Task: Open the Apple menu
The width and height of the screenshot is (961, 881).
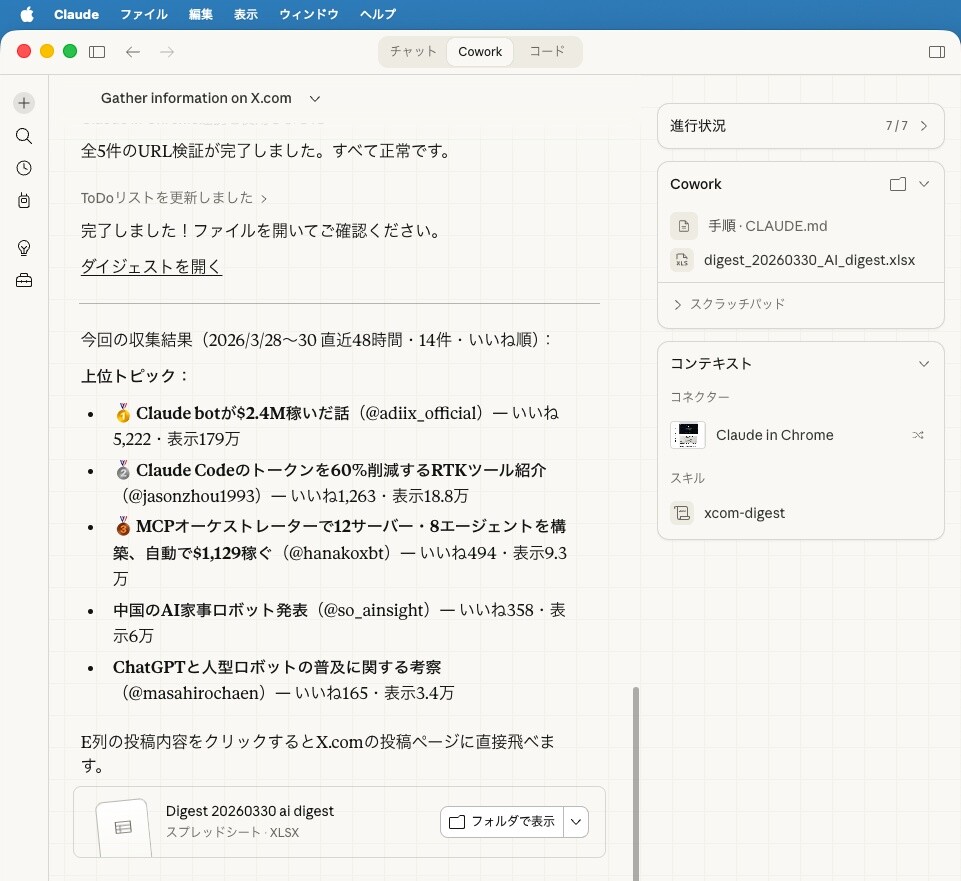Action: click(27, 14)
